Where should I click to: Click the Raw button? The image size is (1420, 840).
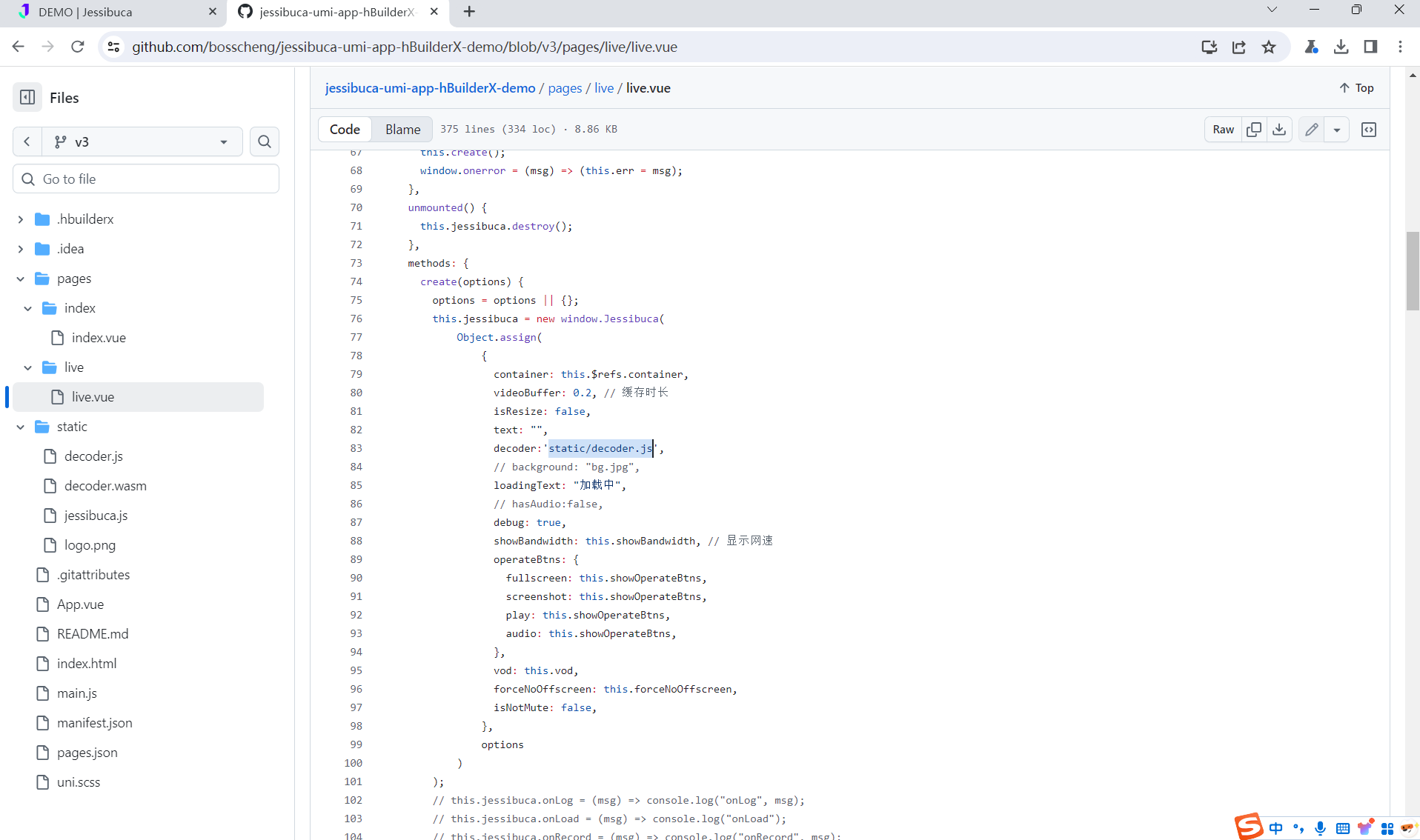coord(1223,129)
